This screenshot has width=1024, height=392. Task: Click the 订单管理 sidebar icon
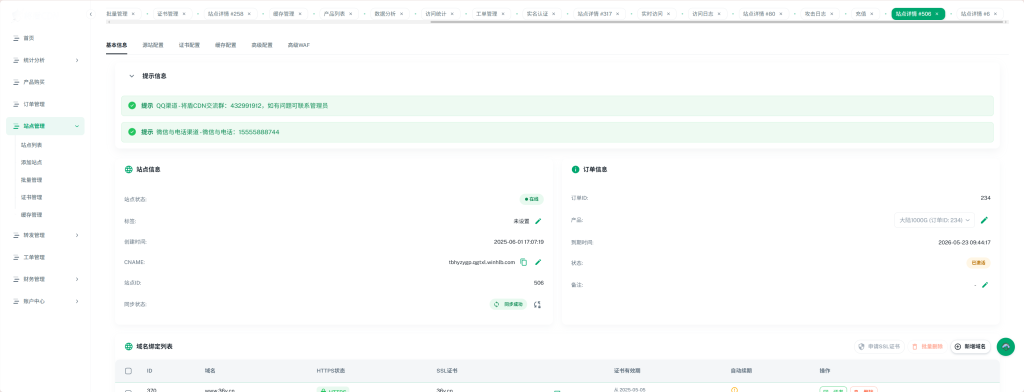click(16, 105)
